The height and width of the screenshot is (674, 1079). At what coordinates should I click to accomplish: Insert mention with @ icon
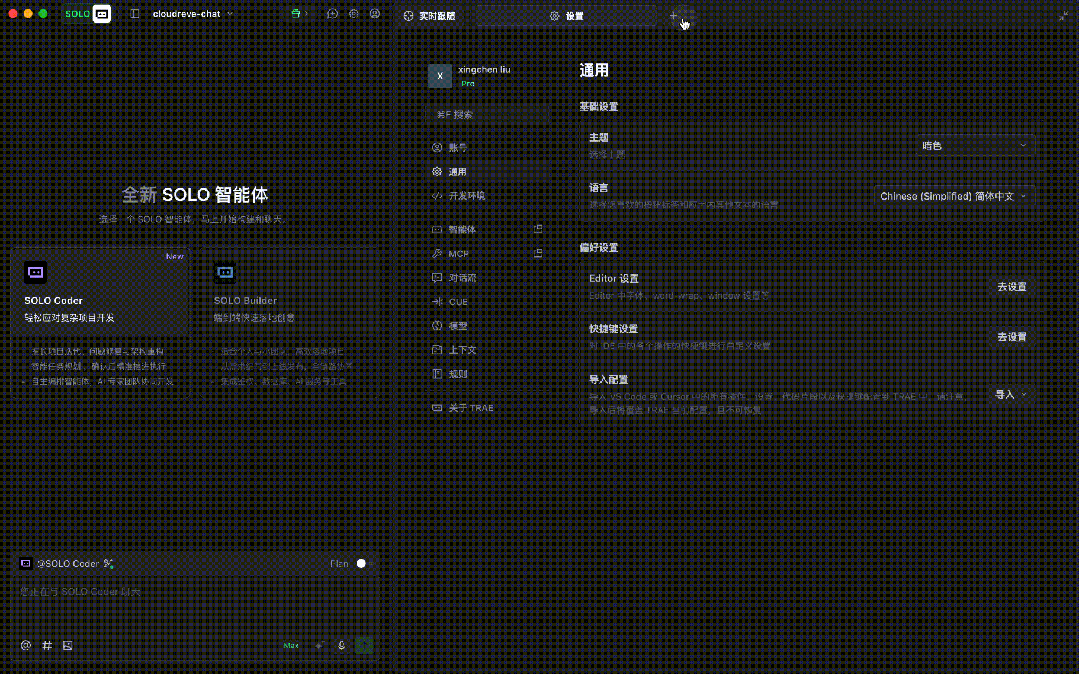pos(25,645)
